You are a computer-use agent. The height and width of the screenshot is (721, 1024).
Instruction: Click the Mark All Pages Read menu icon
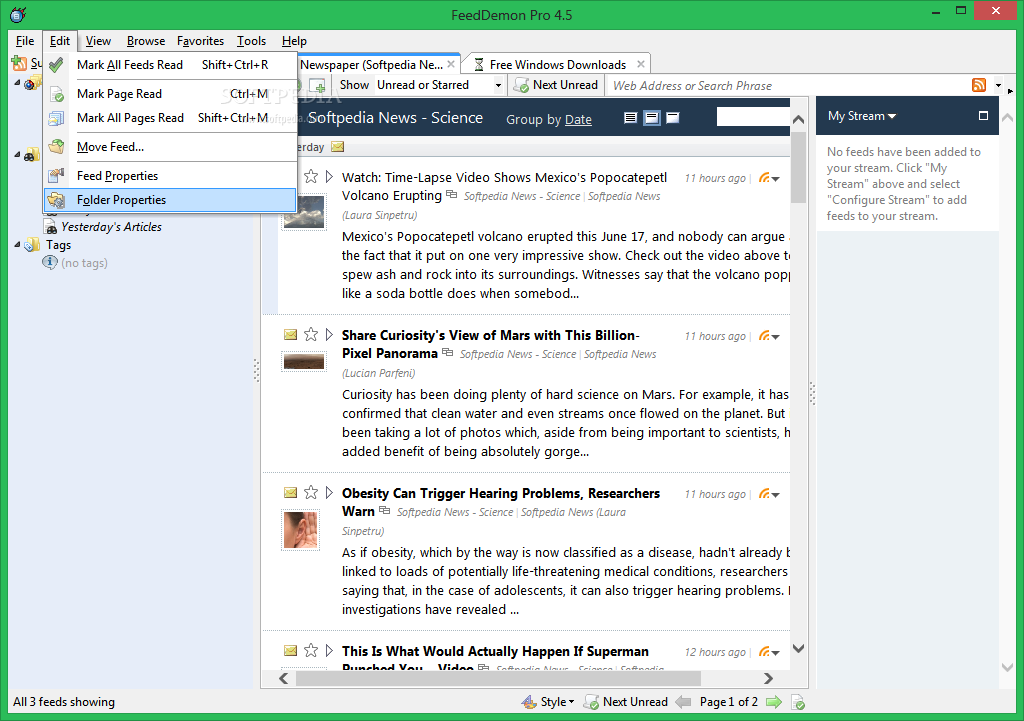(56, 118)
